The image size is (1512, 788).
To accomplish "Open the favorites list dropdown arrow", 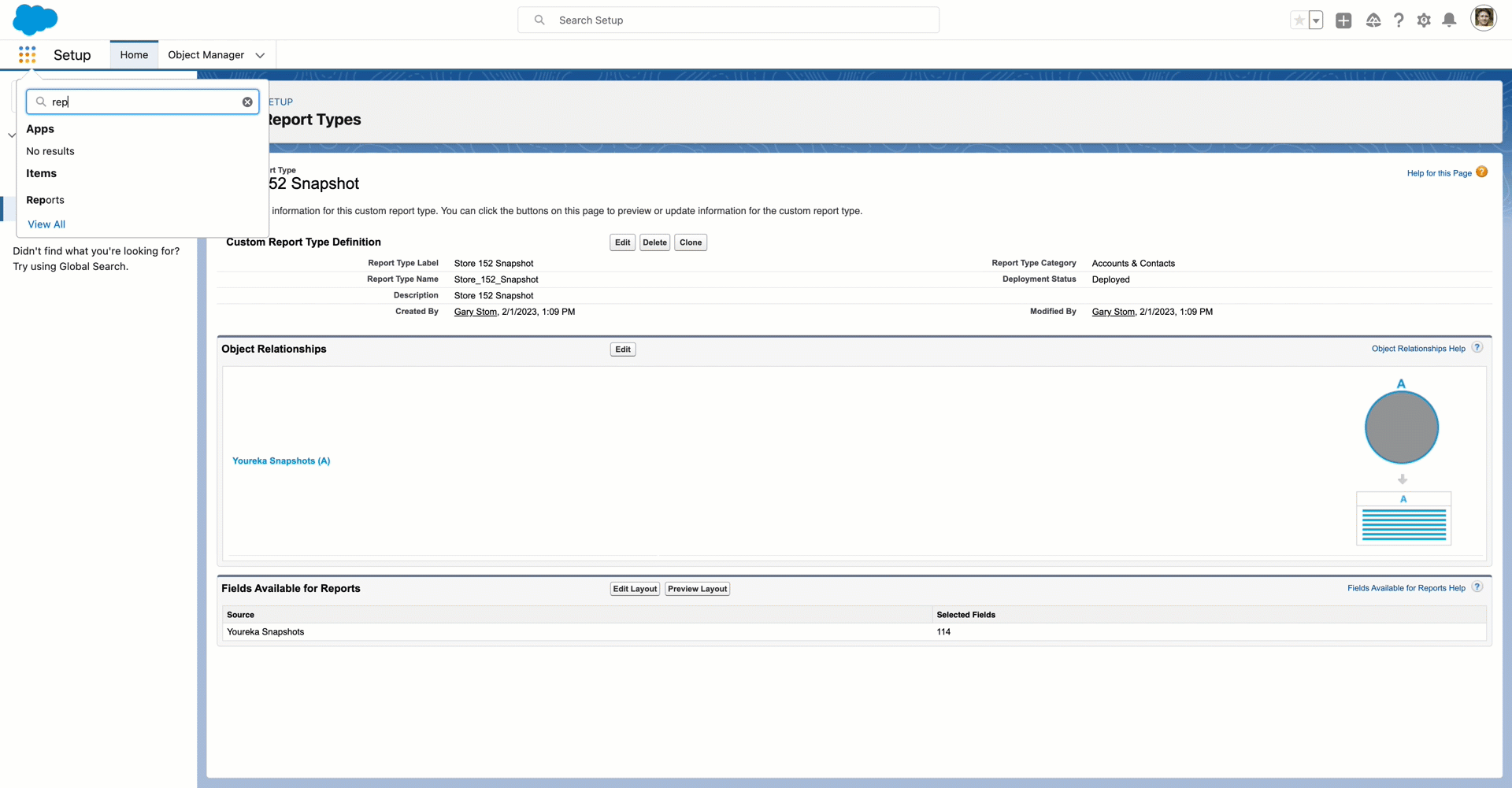I will point(1316,20).
